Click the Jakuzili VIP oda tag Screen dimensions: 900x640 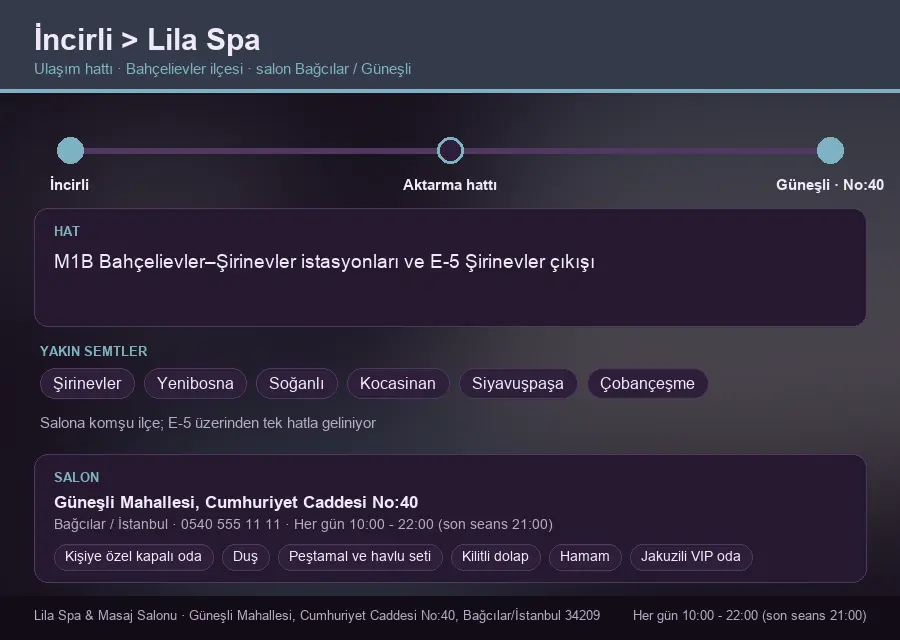[x=691, y=557]
